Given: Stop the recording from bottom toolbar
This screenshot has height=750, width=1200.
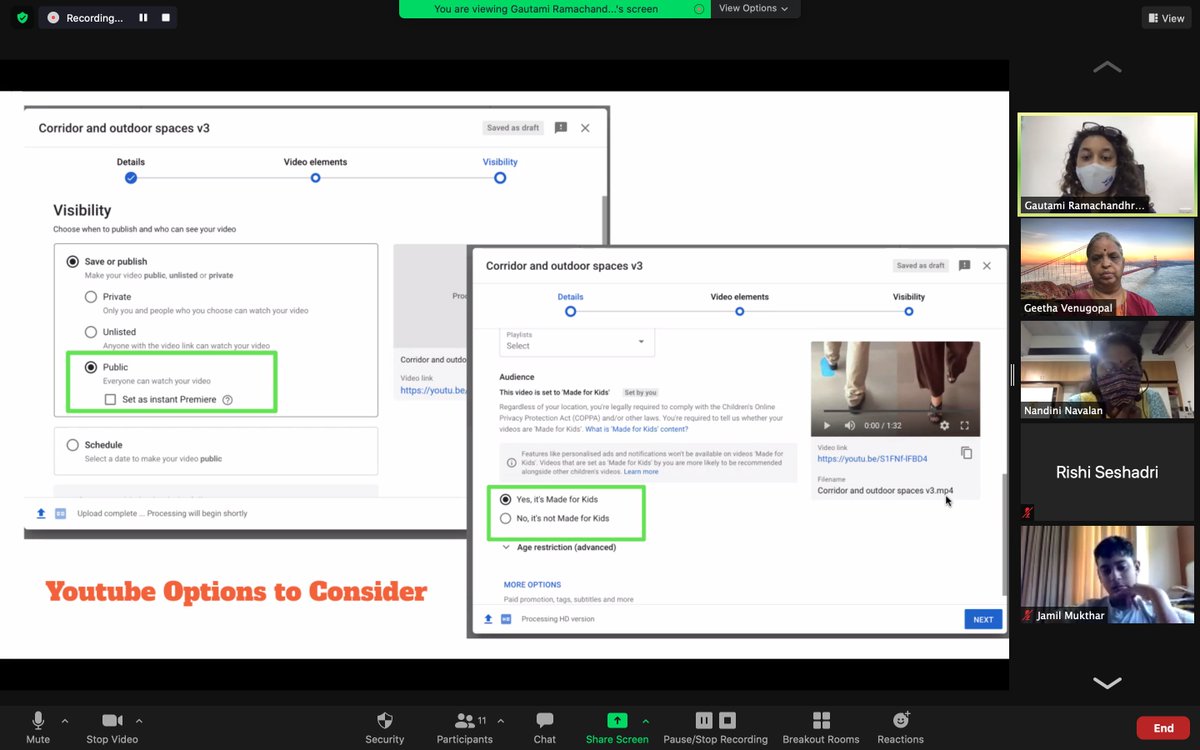Looking at the screenshot, I should (728, 720).
